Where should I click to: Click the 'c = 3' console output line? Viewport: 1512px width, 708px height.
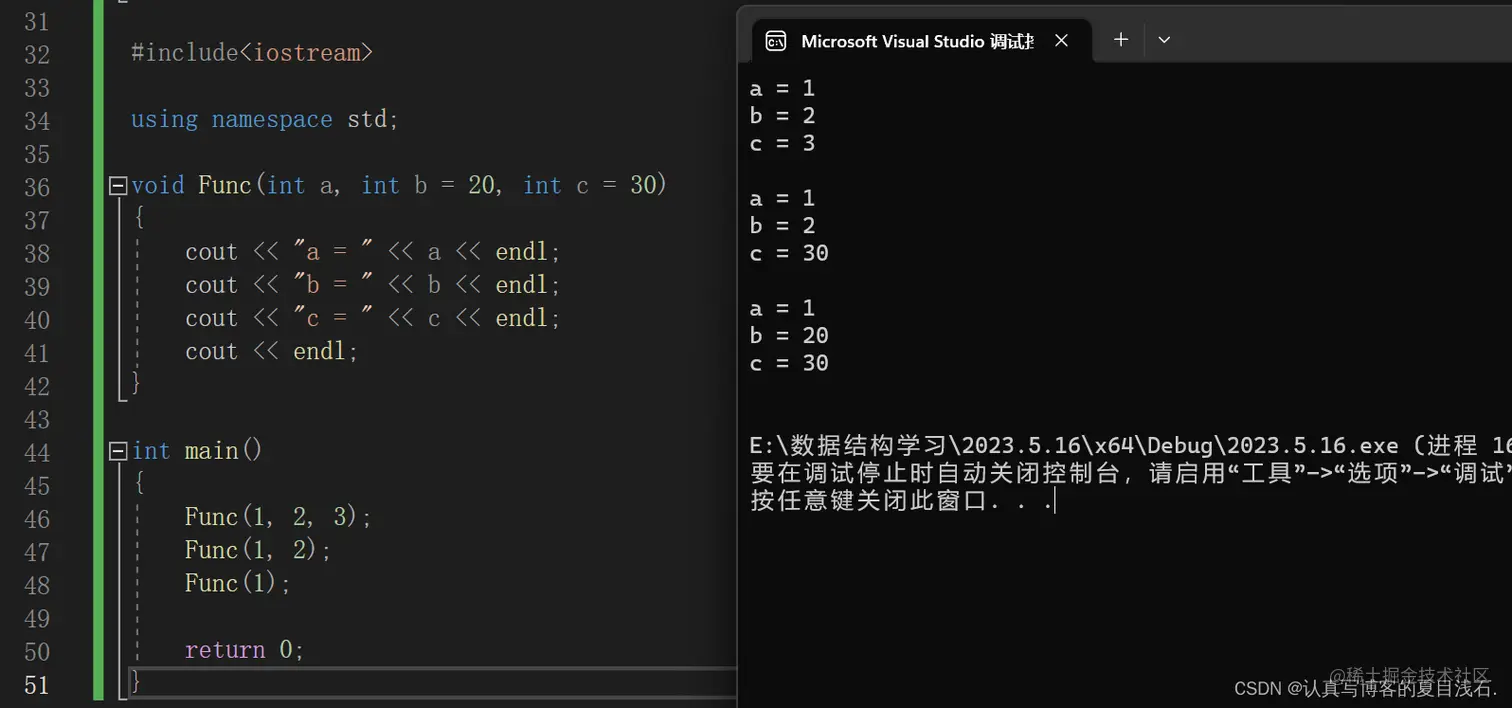click(782, 143)
